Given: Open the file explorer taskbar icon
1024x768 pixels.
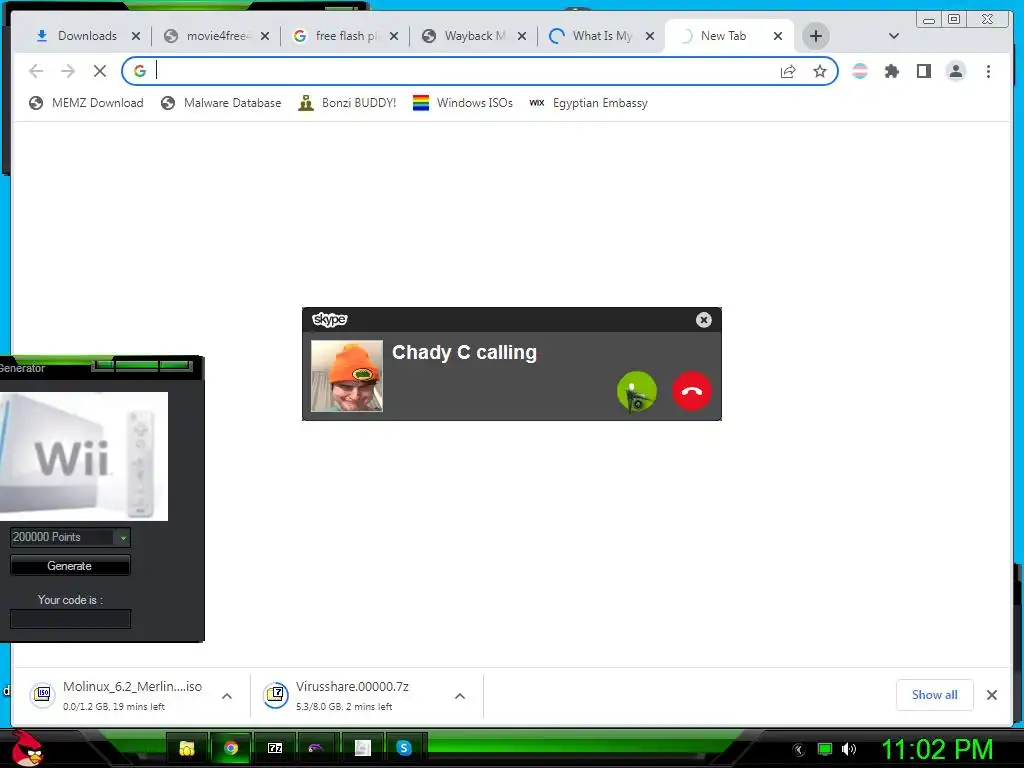Looking at the screenshot, I should (x=187, y=748).
